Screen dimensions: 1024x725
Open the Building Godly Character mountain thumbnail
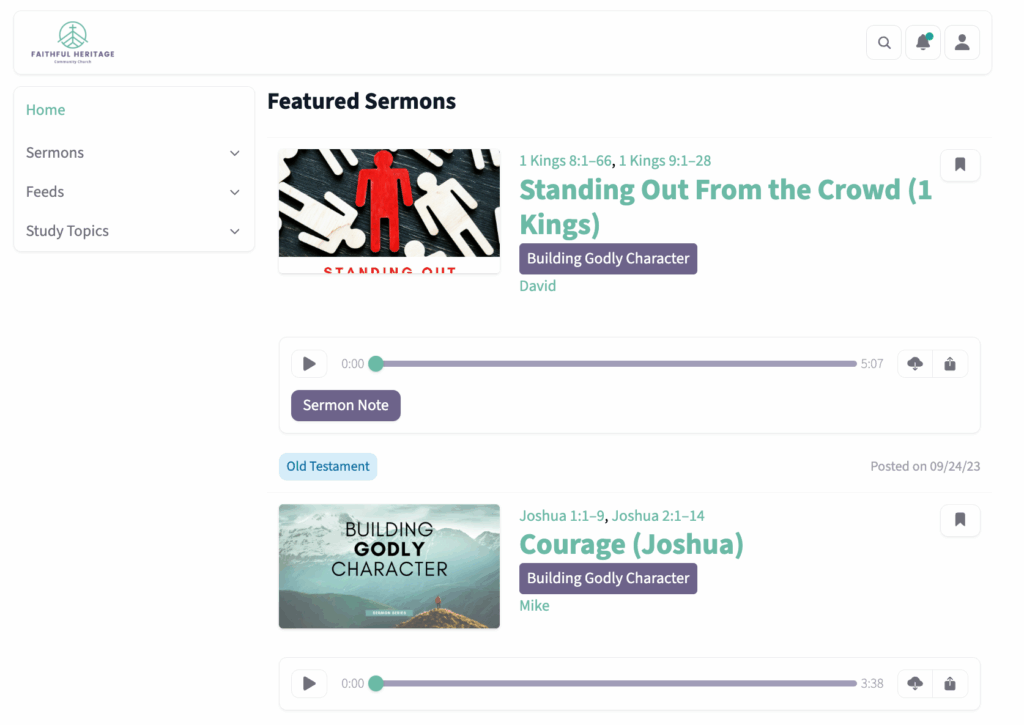(x=389, y=566)
